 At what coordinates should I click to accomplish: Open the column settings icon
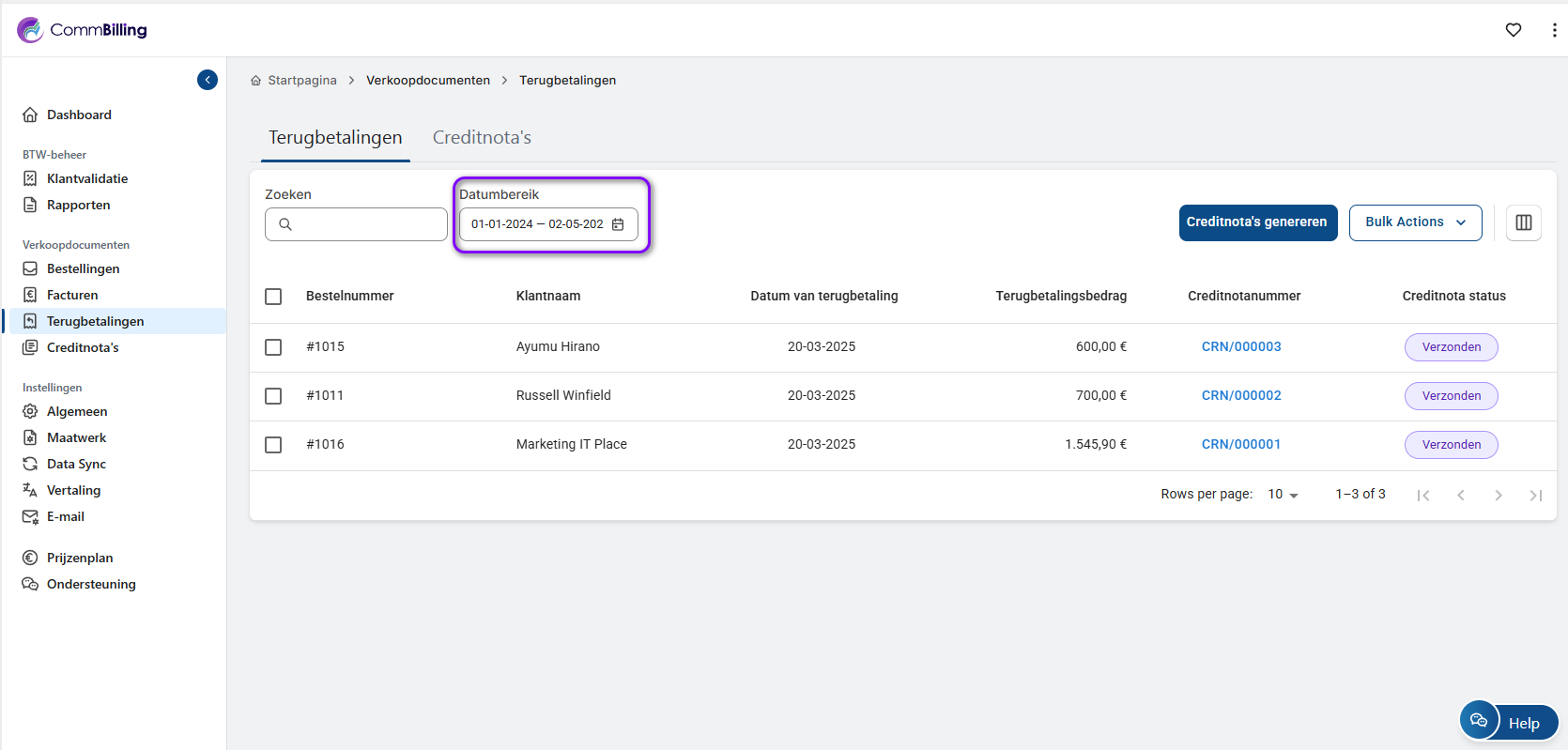pos(1523,222)
